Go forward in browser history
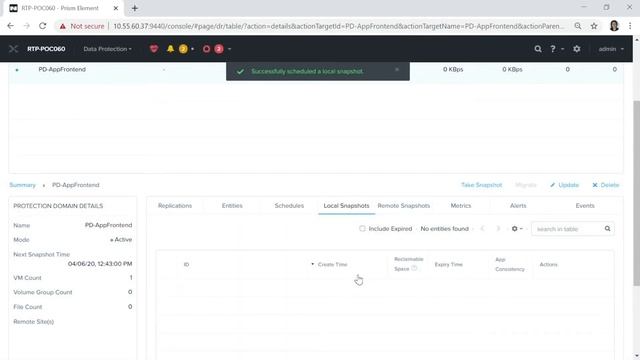The width and height of the screenshot is (640, 360). click(x=27, y=26)
